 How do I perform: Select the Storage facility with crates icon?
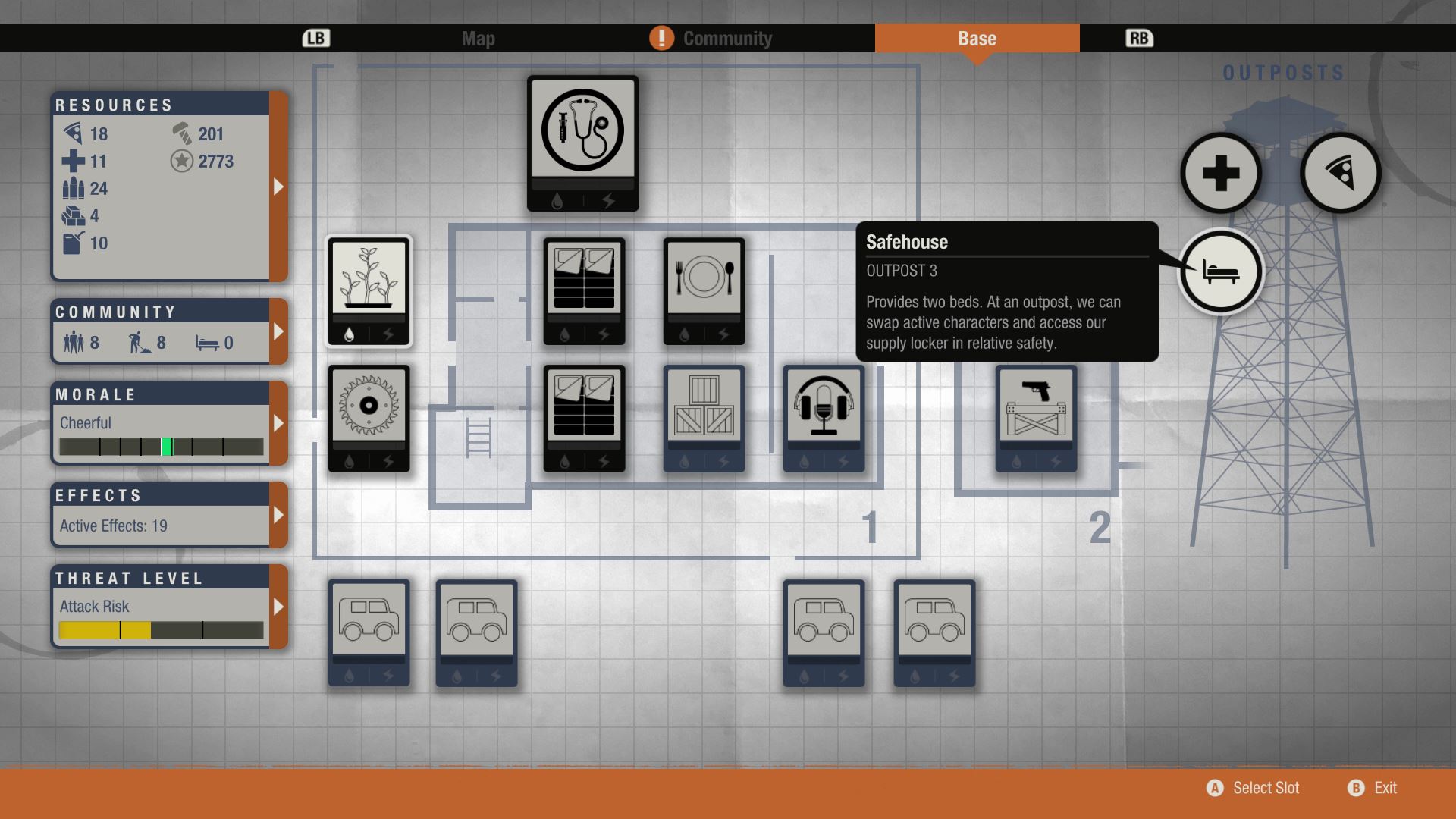(x=704, y=418)
